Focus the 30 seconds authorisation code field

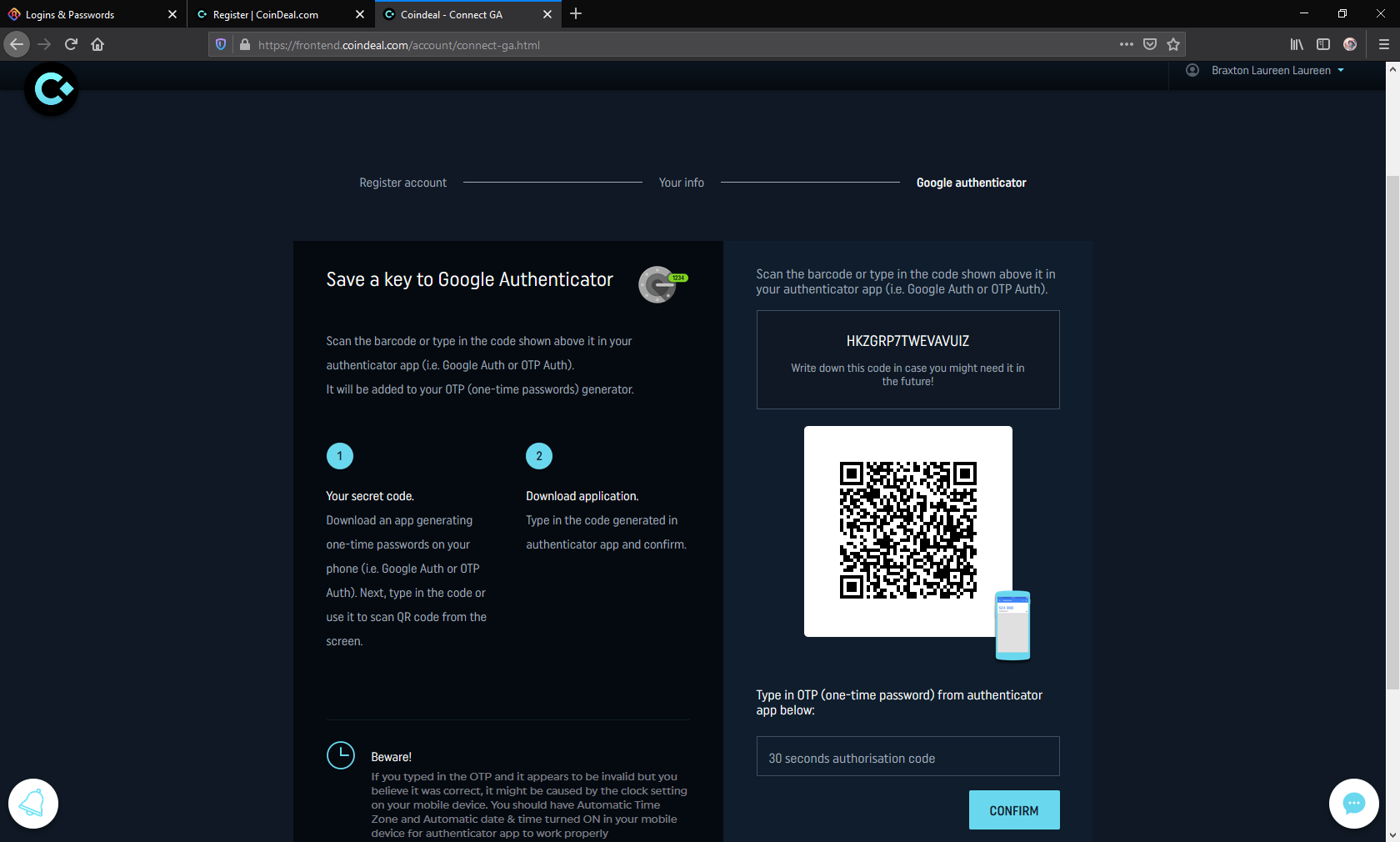point(908,756)
